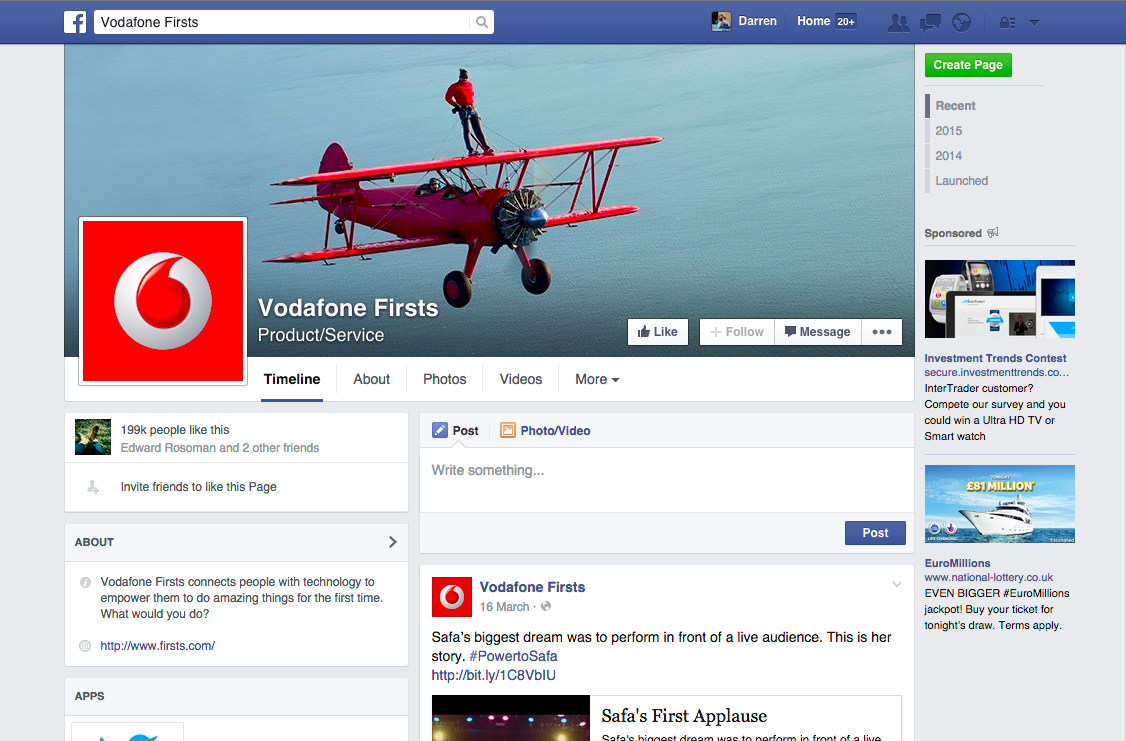Click the Home 20+ notification badge

click(846, 22)
